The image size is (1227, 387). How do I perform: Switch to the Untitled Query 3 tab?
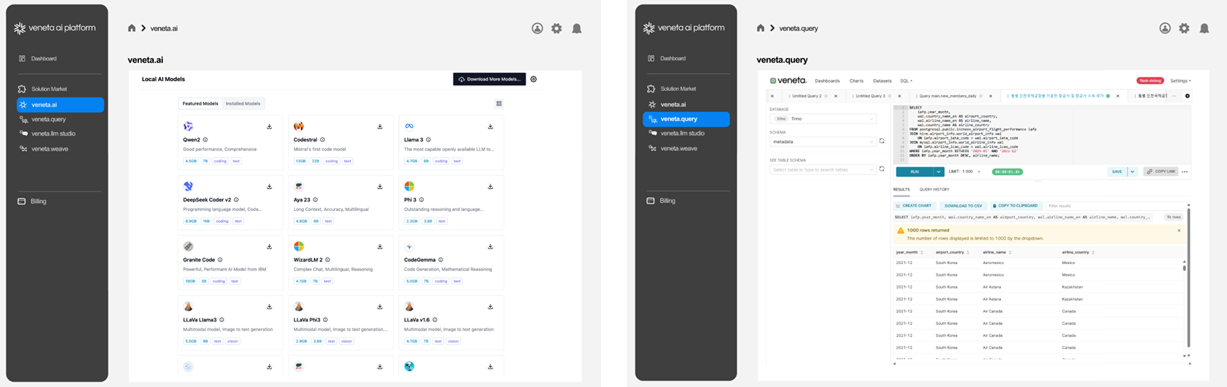coord(874,96)
